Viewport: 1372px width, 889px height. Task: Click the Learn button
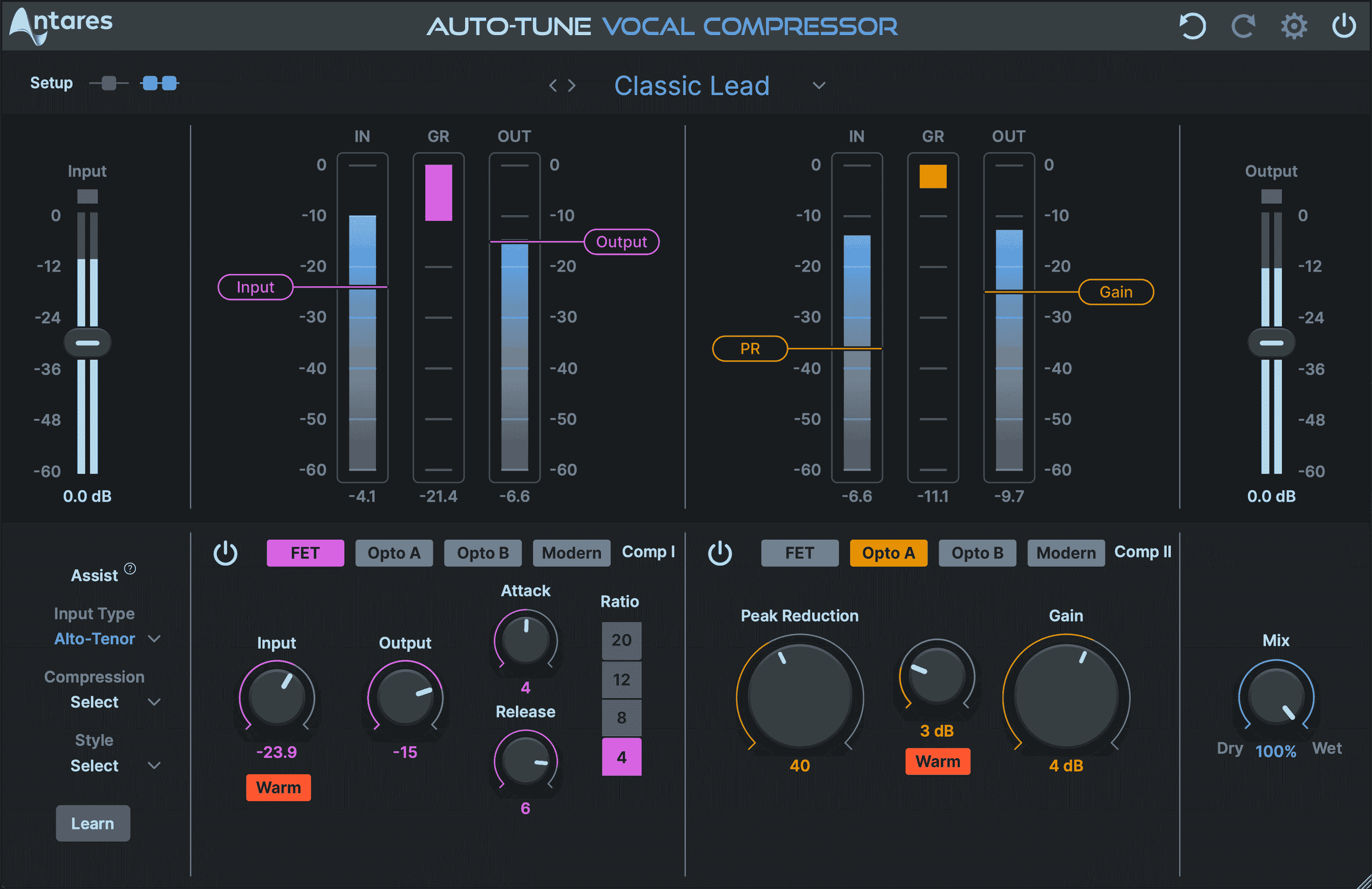tap(92, 823)
